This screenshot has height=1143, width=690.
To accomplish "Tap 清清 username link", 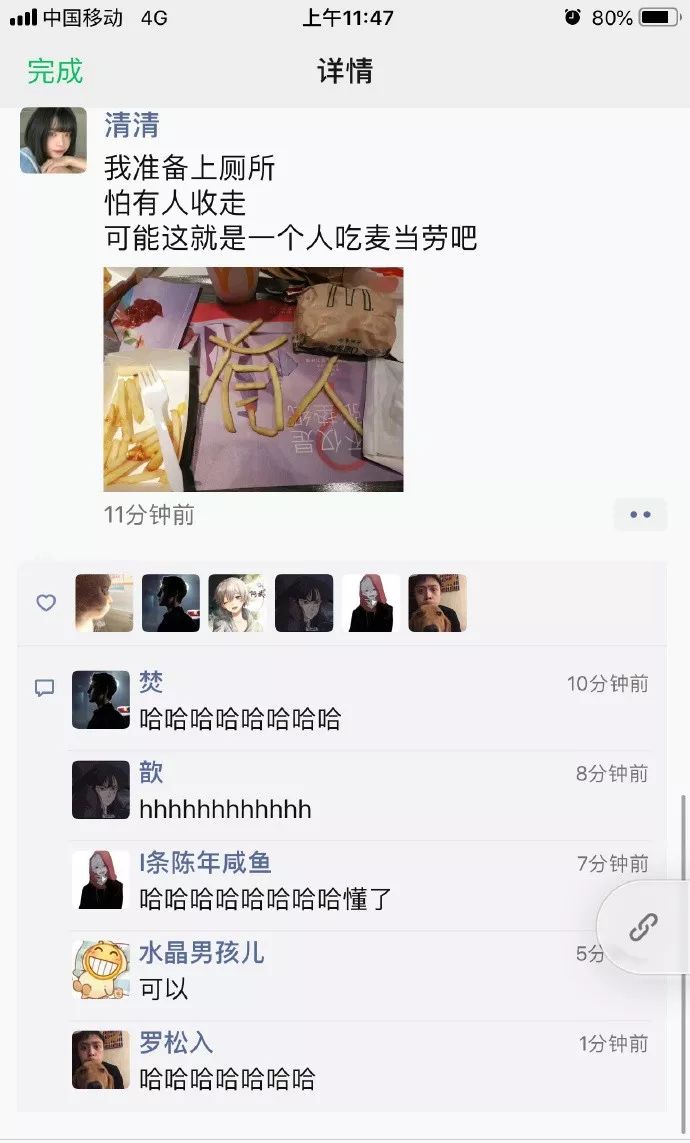I will point(131,125).
